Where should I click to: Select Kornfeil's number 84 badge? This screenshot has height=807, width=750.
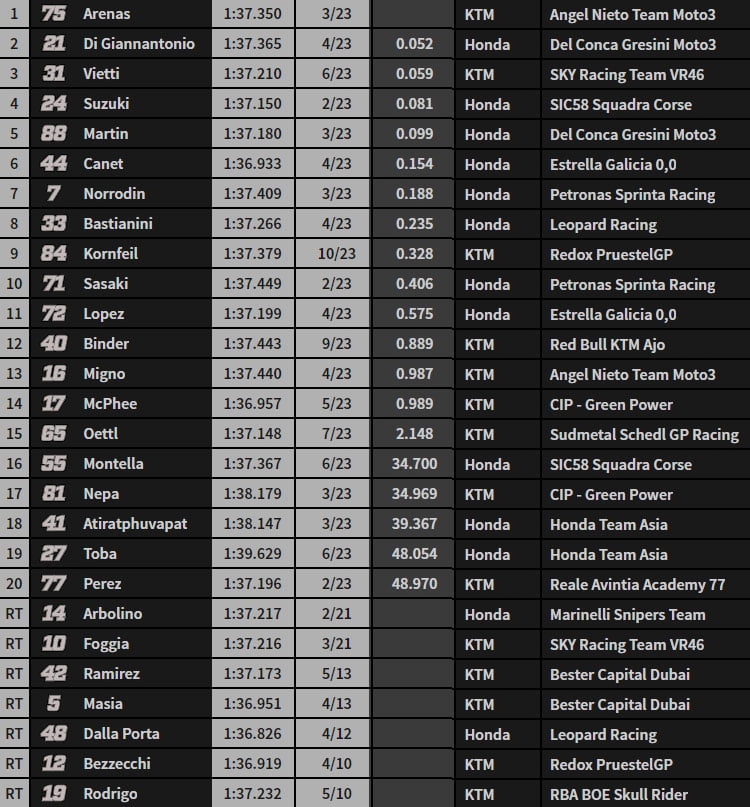click(54, 254)
